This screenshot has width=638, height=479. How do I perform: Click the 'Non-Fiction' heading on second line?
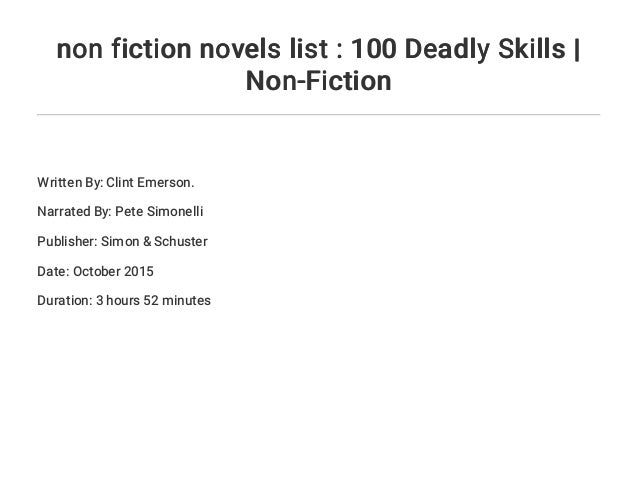click(319, 81)
